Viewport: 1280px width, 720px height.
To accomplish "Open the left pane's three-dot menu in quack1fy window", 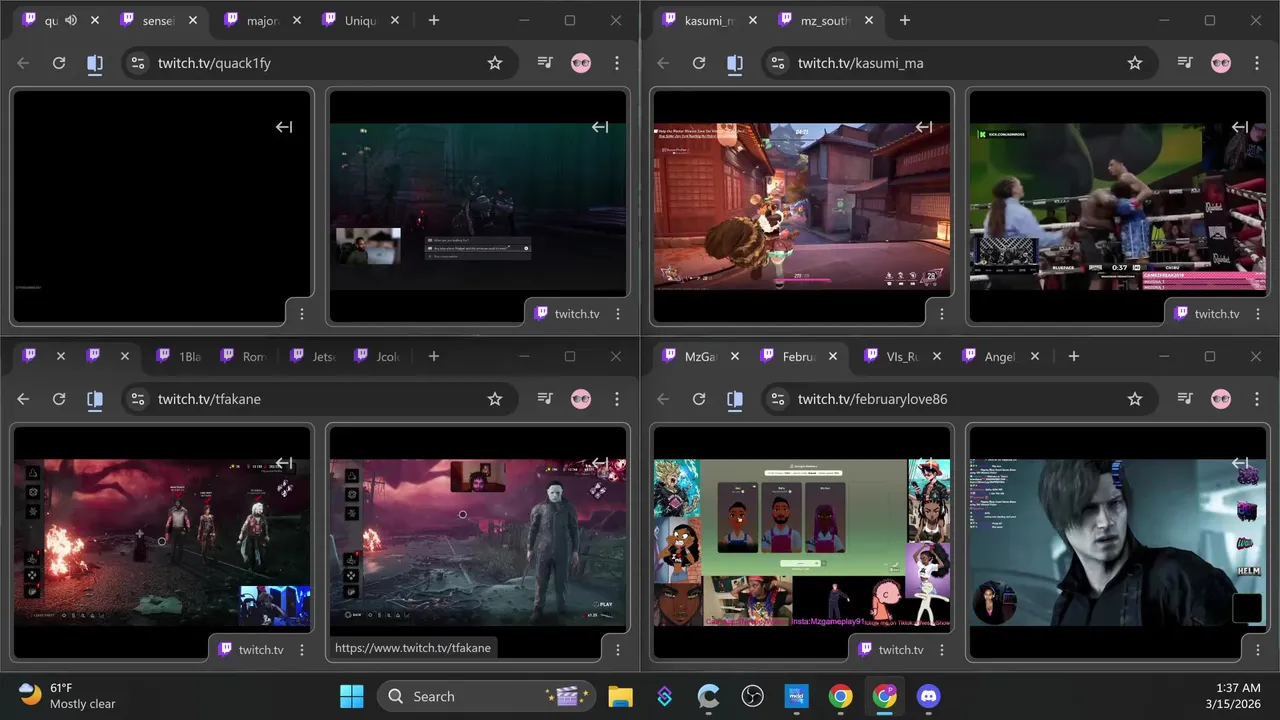I will point(302,314).
